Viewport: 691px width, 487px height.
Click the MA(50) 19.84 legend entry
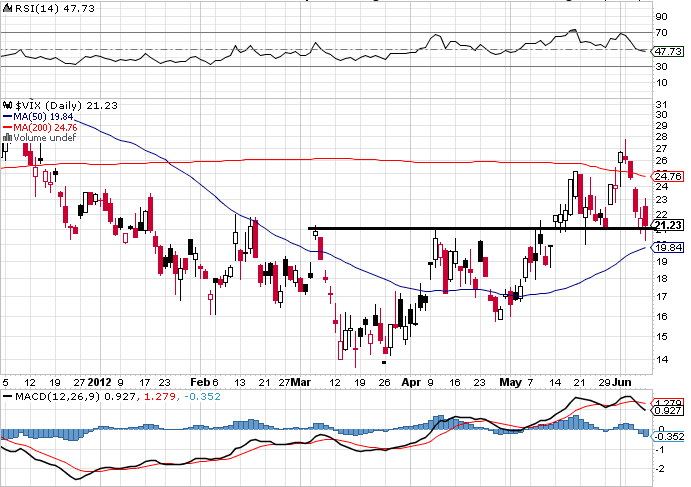pos(43,117)
